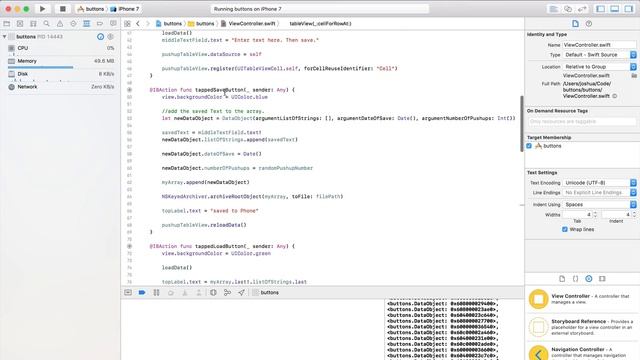Open the Type dropdown Default Swift Source

tap(599, 55)
